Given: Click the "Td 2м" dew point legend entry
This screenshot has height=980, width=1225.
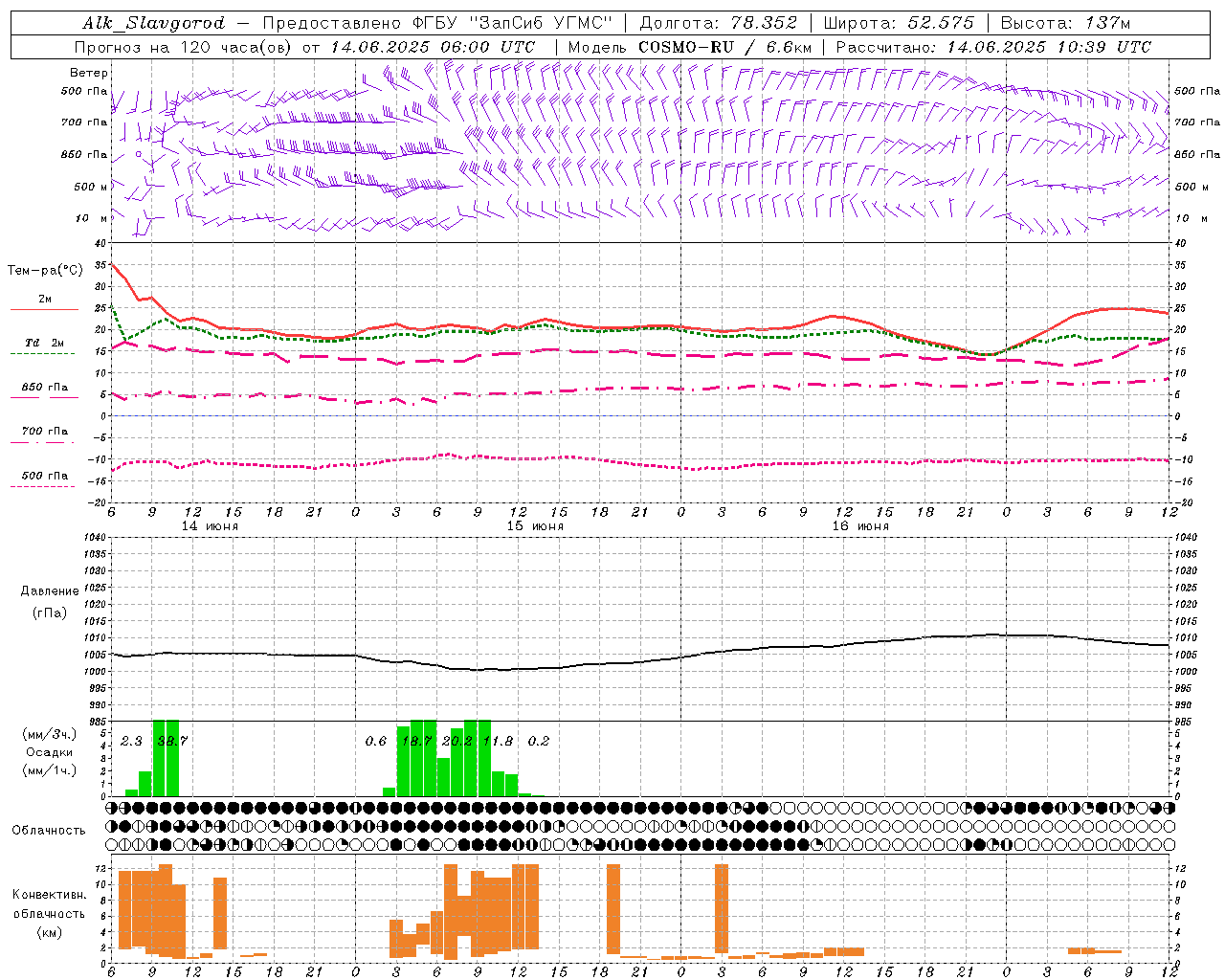Looking at the screenshot, I should [x=45, y=343].
